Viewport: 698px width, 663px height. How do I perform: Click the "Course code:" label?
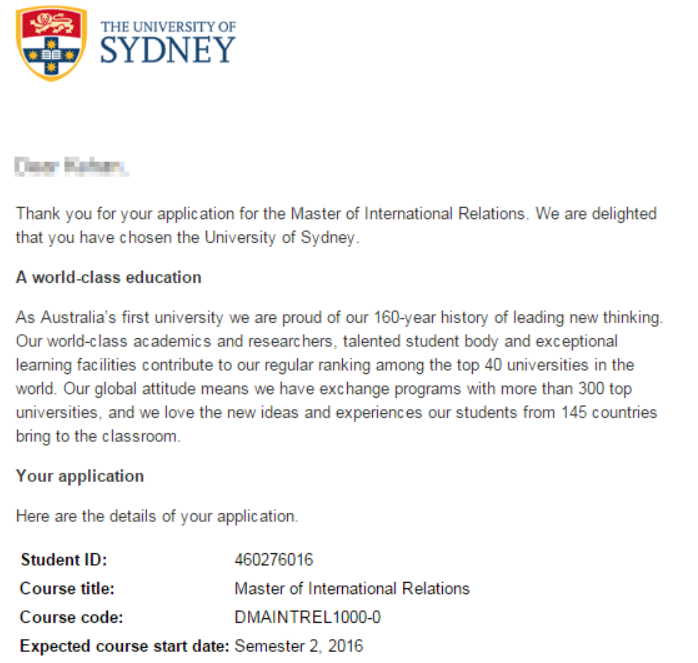pyautogui.click(x=68, y=618)
